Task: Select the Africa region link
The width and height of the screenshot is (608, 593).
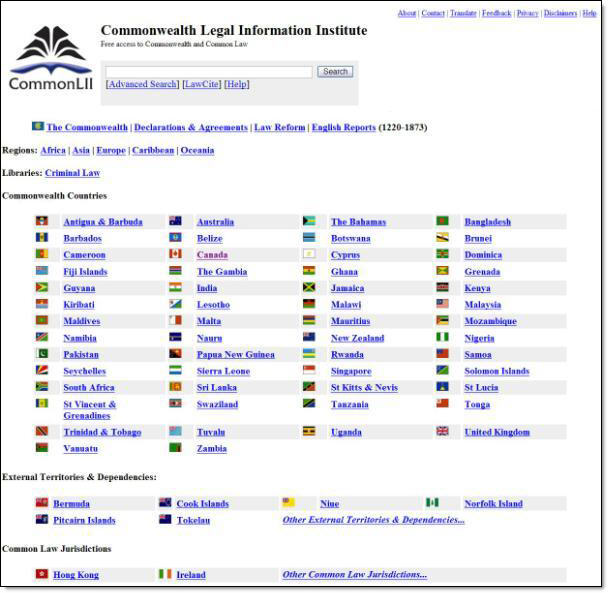Action: click(53, 150)
